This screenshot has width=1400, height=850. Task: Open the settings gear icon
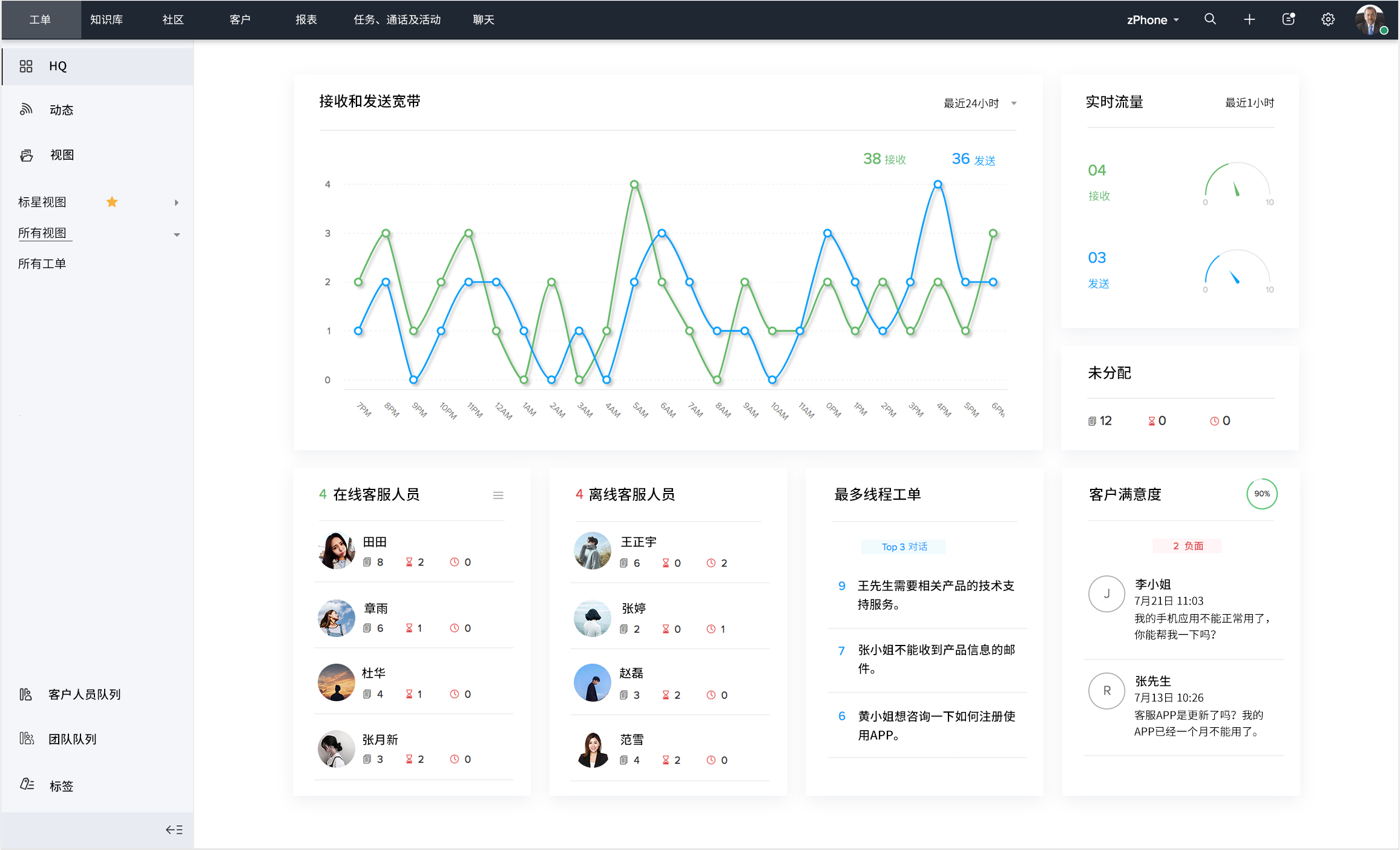[1327, 19]
